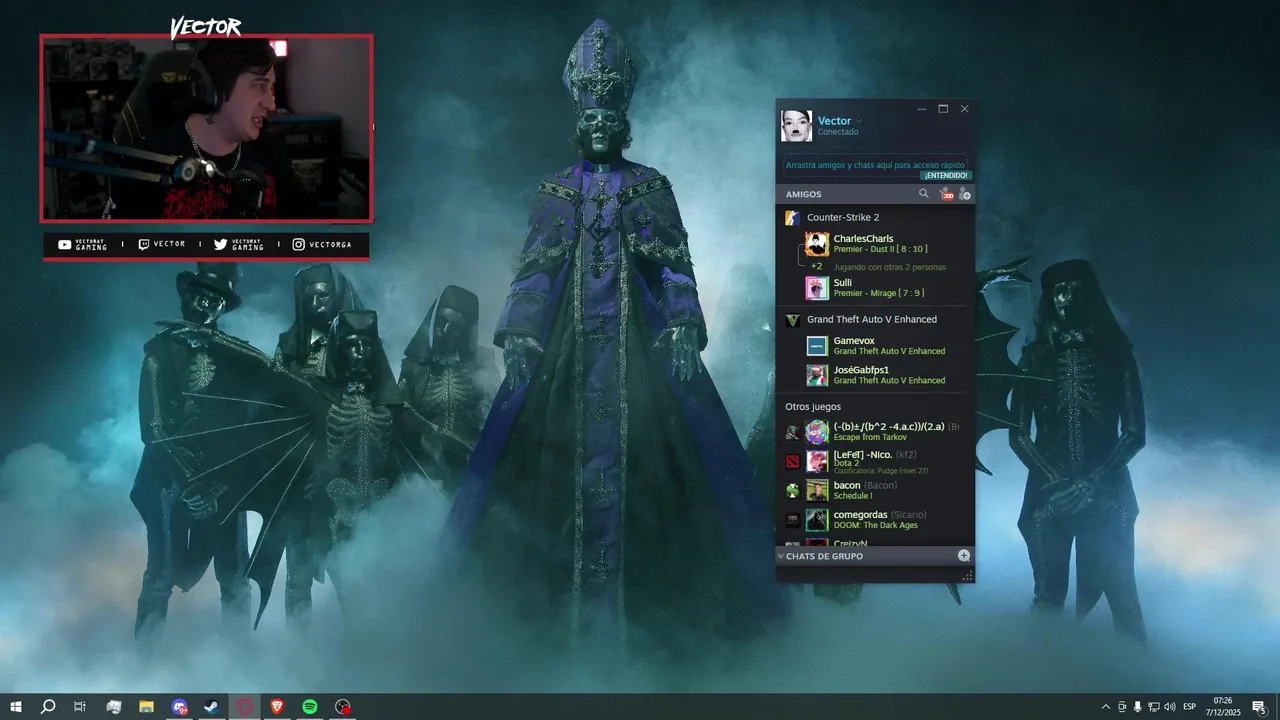Expand the +2 players party indicator
This screenshot has width=1280, height=720.
816,267
